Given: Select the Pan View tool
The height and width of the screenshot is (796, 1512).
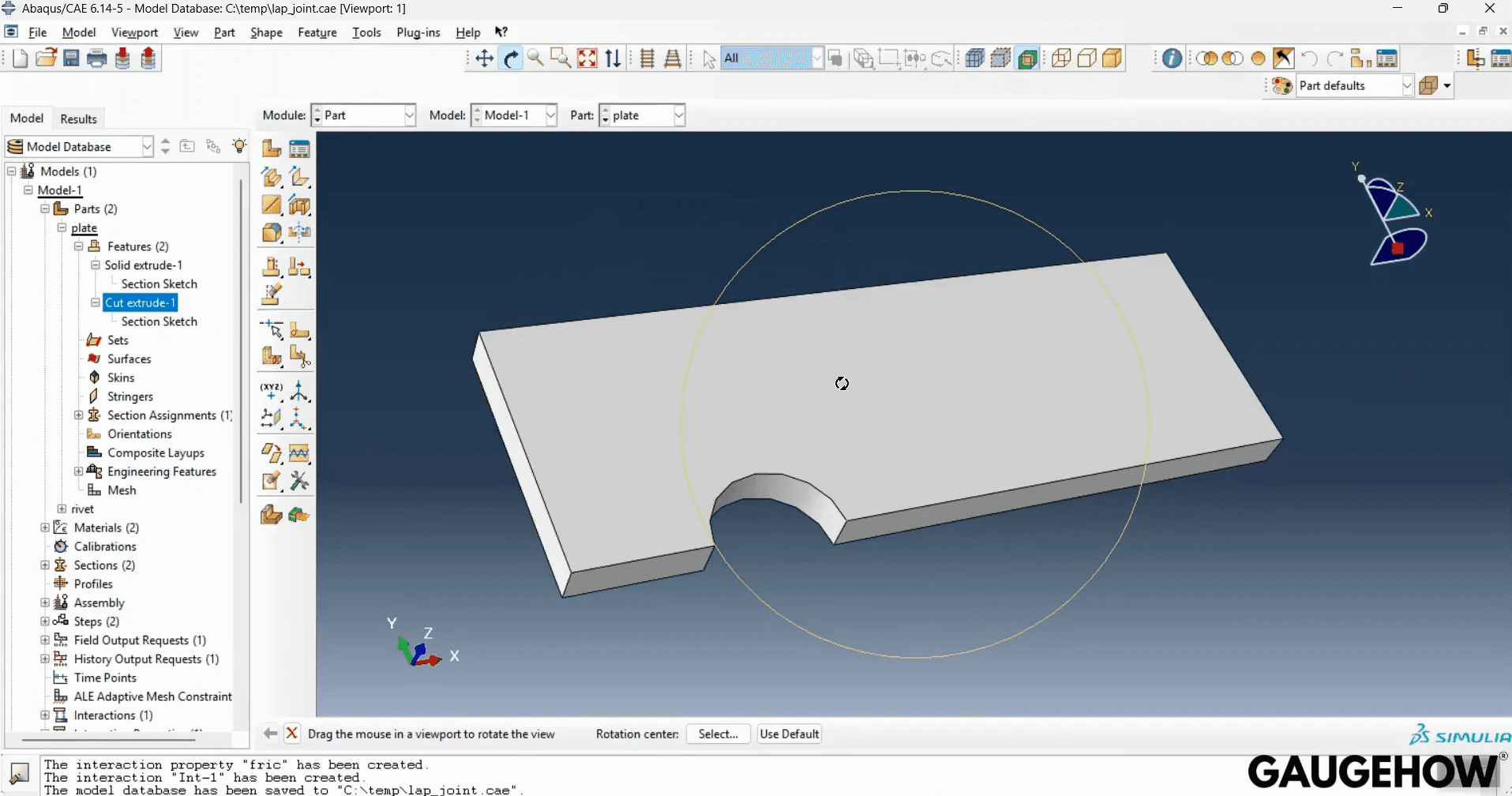Looking at the screenshot, I should (484, 58).
